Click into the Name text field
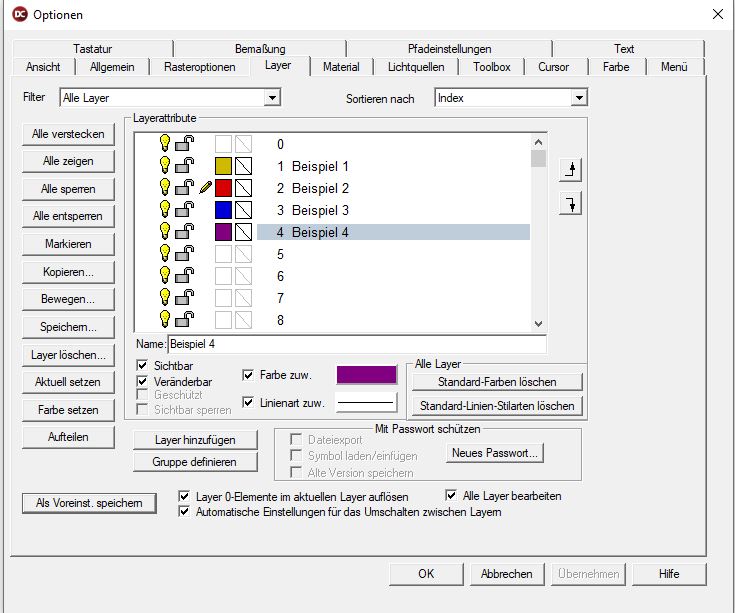This screenshot has height=613, width=735. (x=355, y=344)
